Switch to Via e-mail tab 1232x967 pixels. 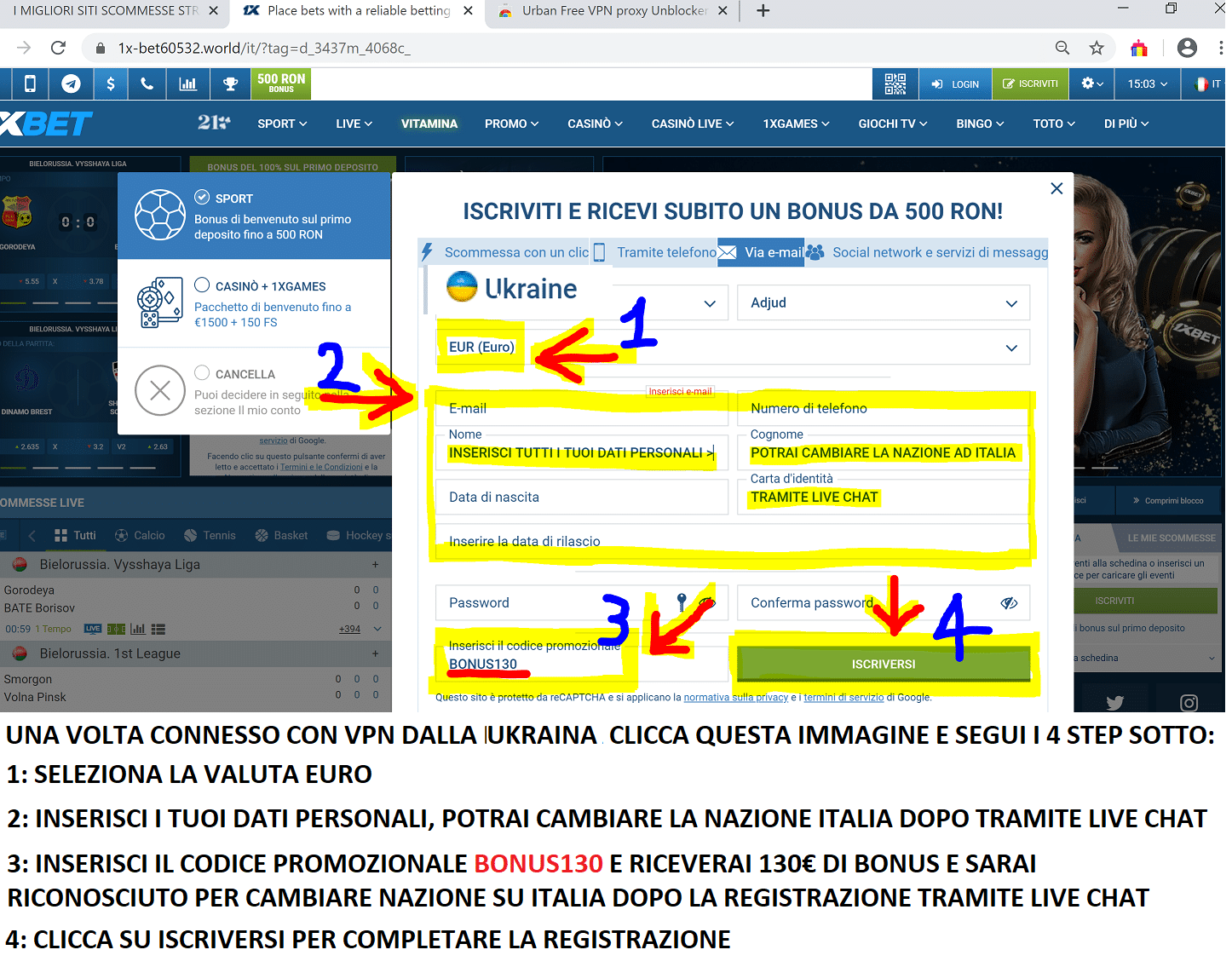click(761, 252)
